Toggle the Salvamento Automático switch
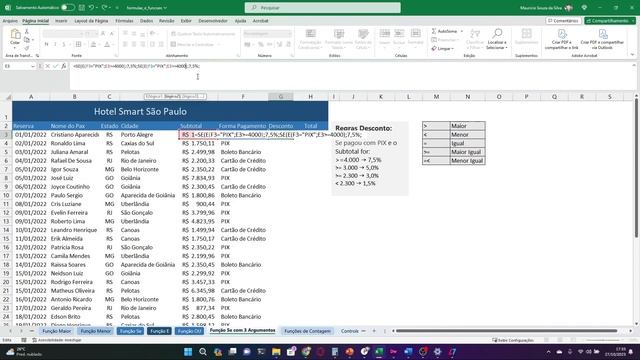This screenshot has height=360, width=640. click(x=68, y=7)
